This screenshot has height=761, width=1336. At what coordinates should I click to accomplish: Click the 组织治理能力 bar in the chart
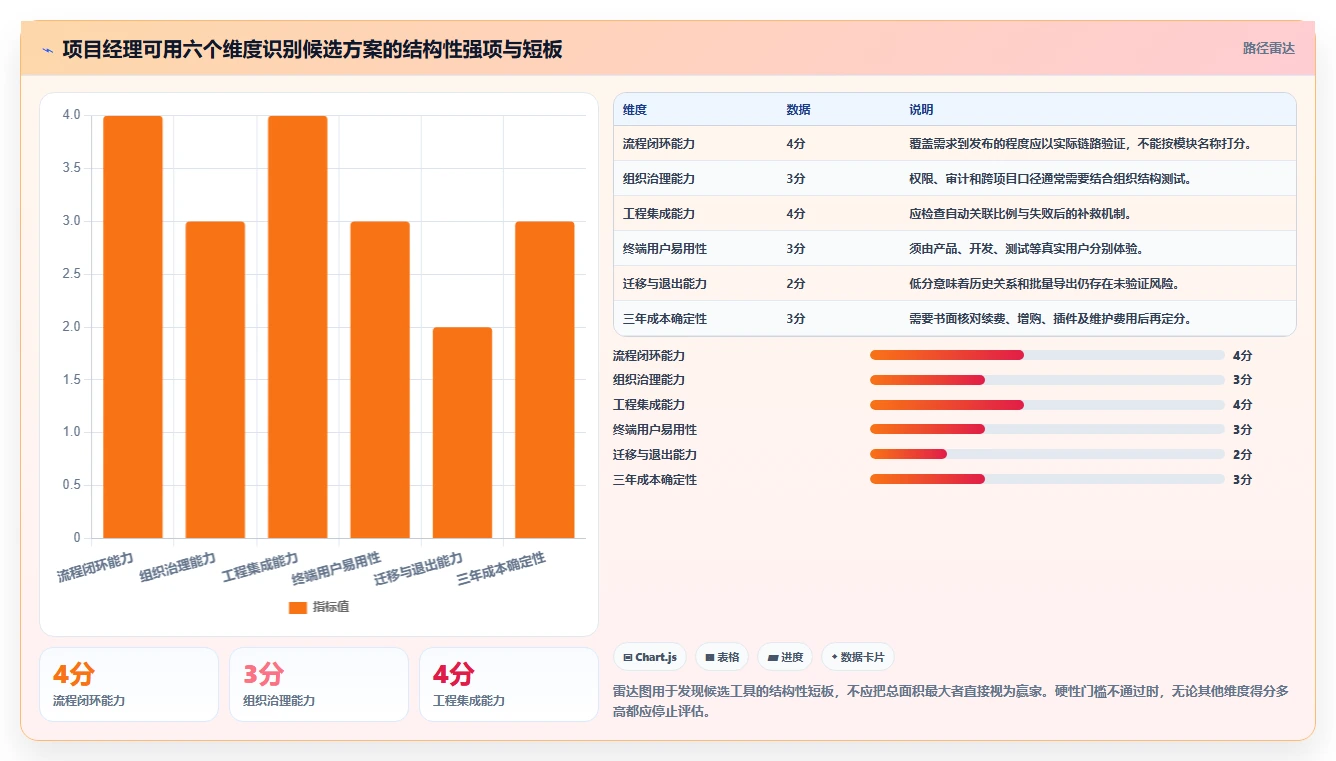[x=215, y=380]
